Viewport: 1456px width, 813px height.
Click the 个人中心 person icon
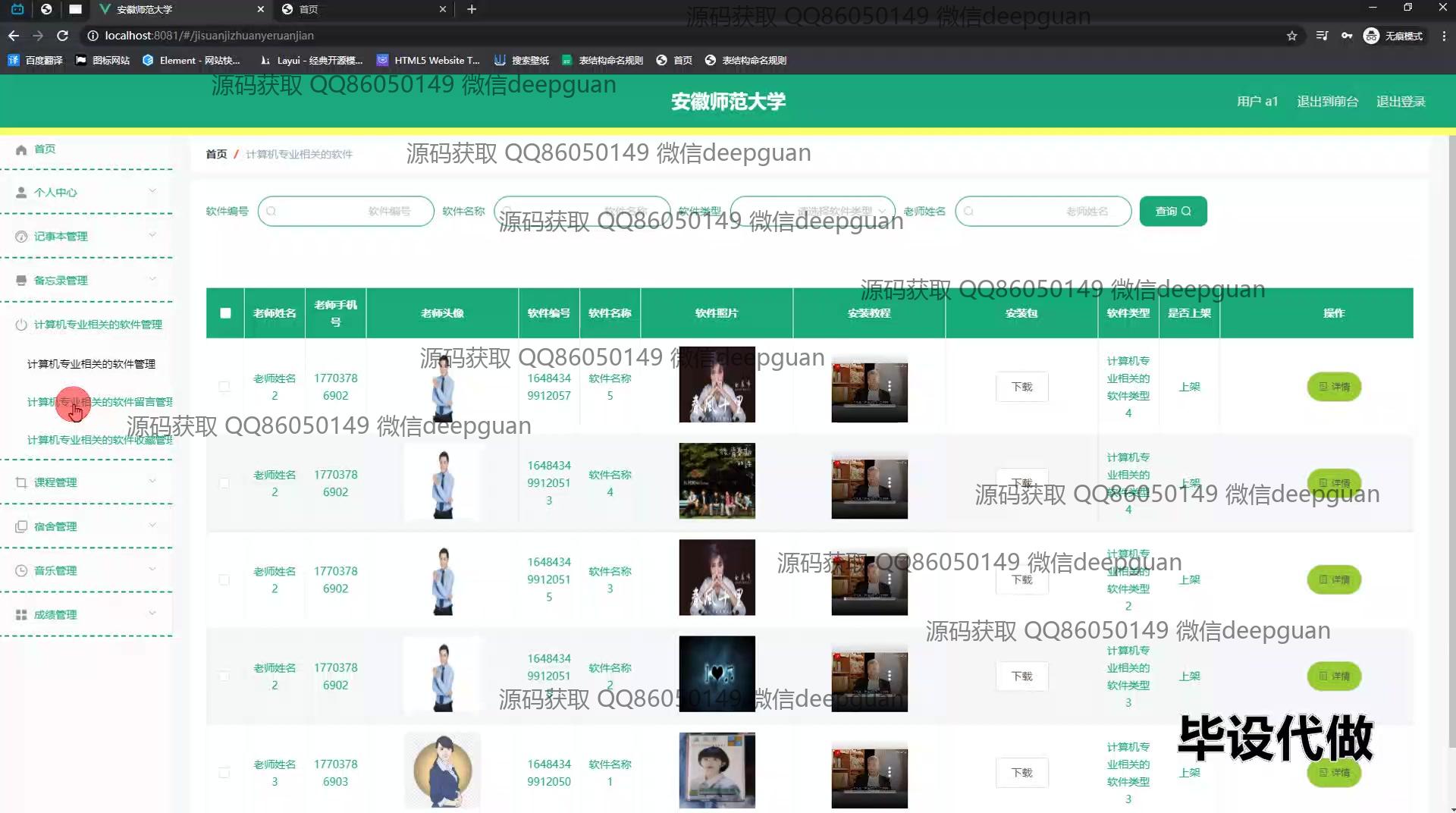pyautogui.click(x=21, y=193)
